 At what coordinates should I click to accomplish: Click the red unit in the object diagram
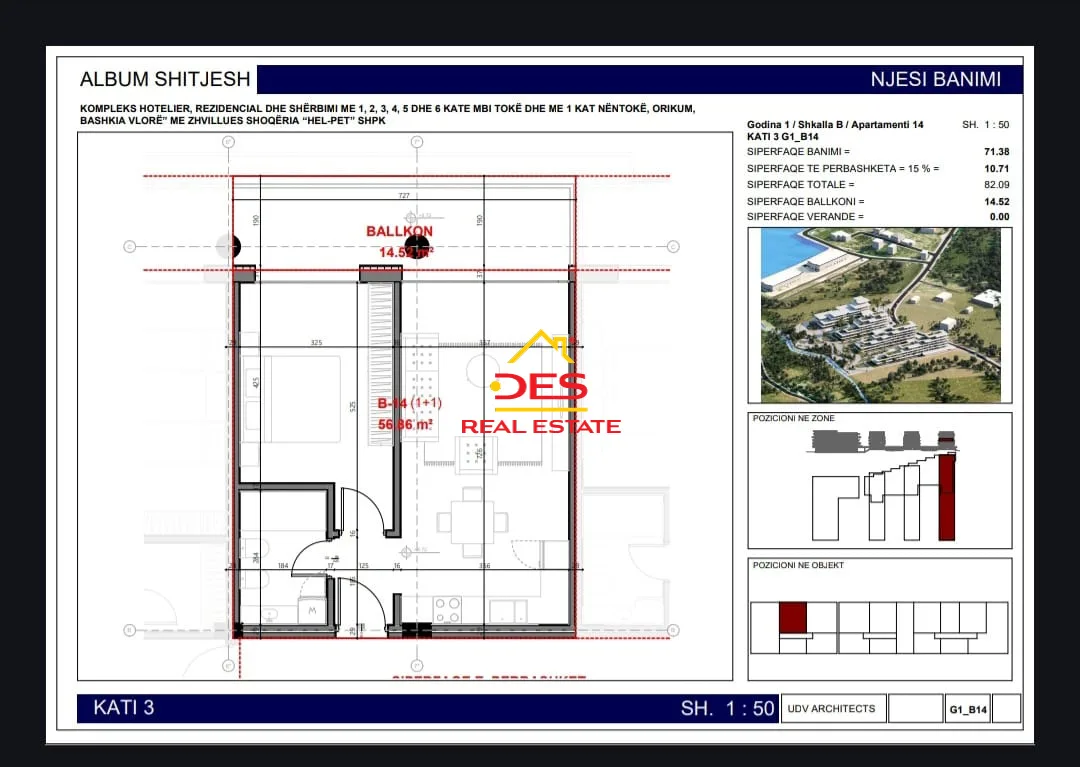(x=793, y=618)
